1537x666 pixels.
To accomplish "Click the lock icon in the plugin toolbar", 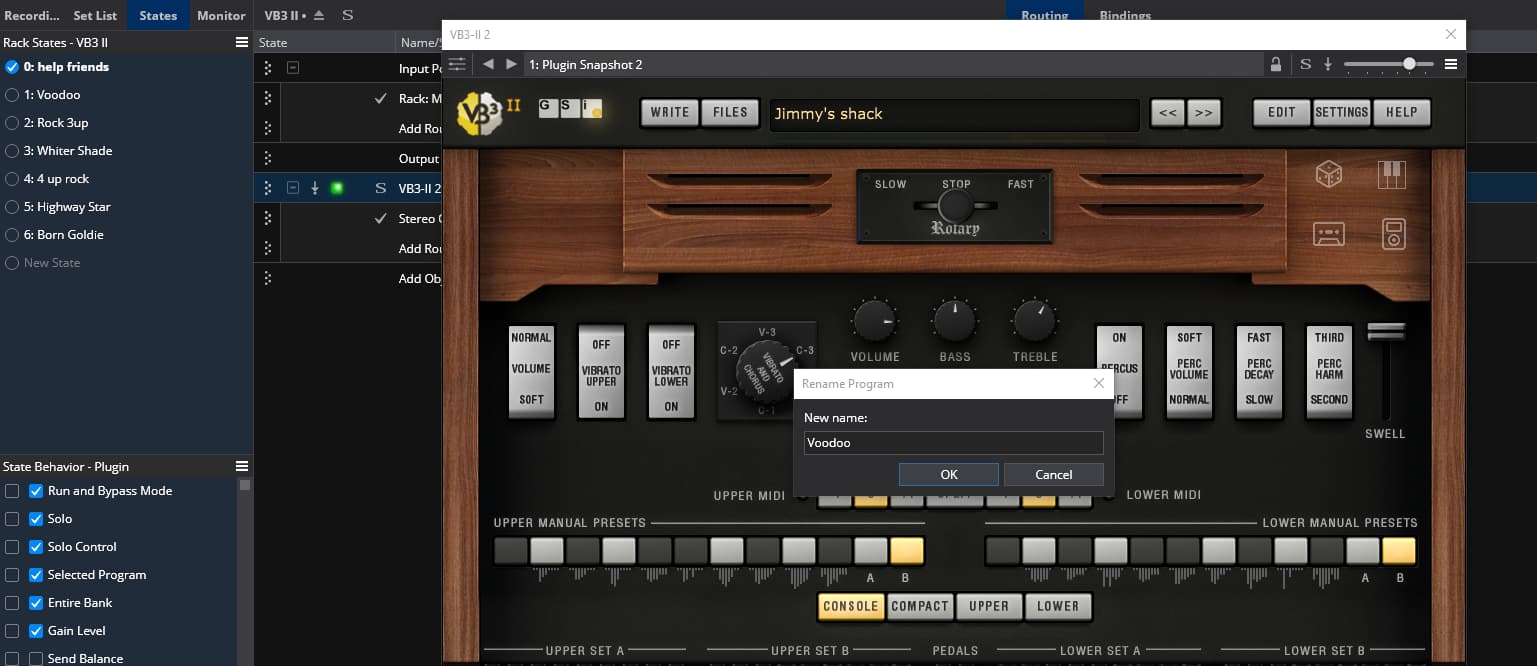I will tap(1276, 64).
